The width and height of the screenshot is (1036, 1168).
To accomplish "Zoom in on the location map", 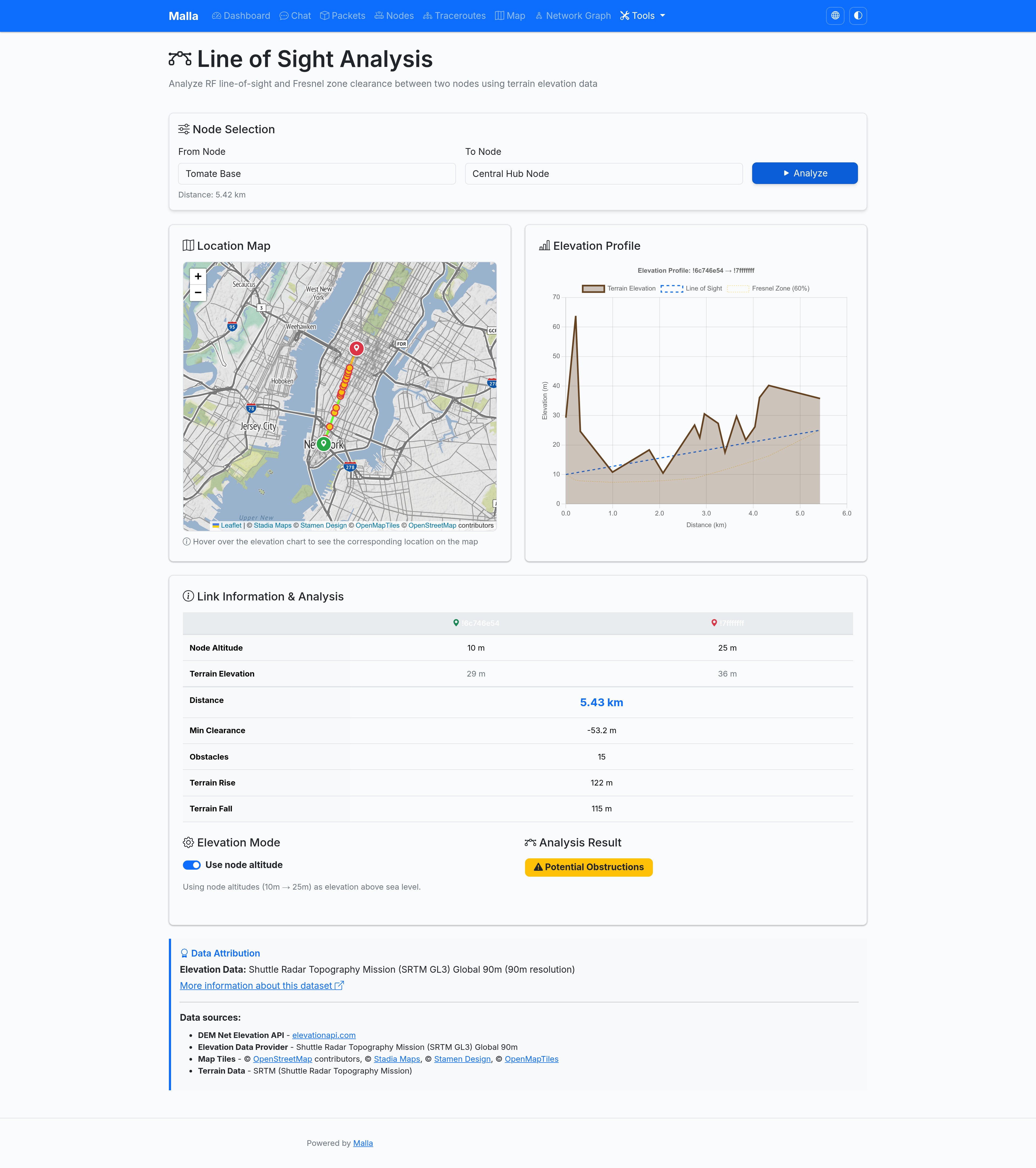I will point(198,276).
